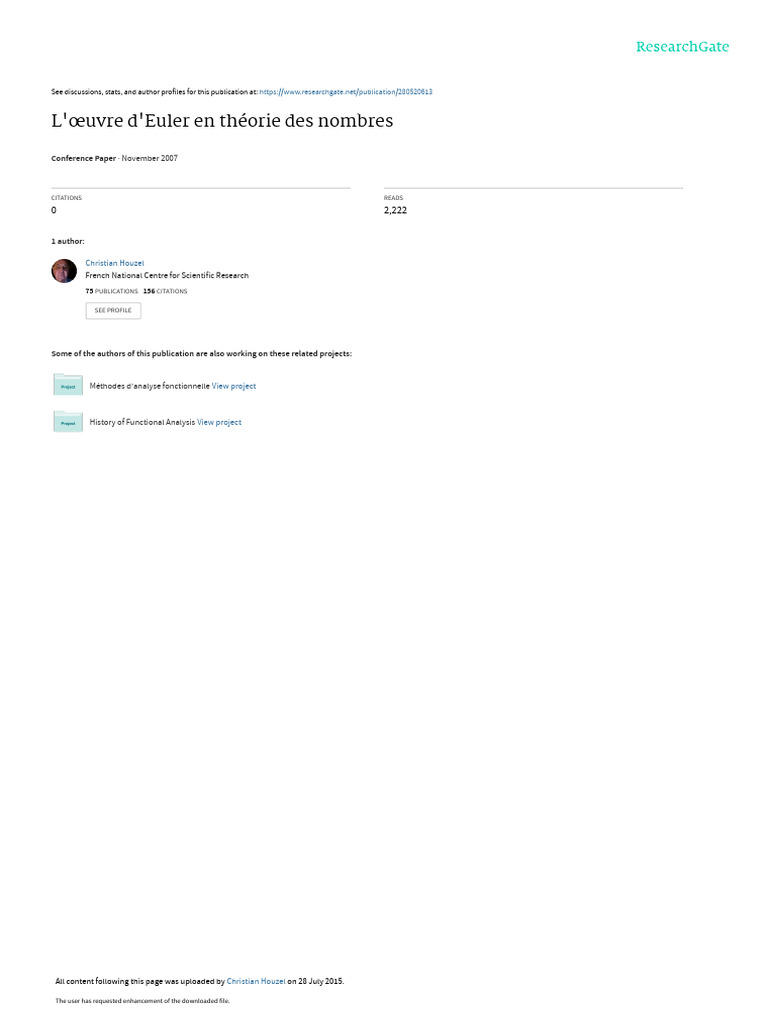Click French National Centre for Scientific Research
Image resolution: width=768 pixels, height=1024 pixels.
tap(167, 276)
